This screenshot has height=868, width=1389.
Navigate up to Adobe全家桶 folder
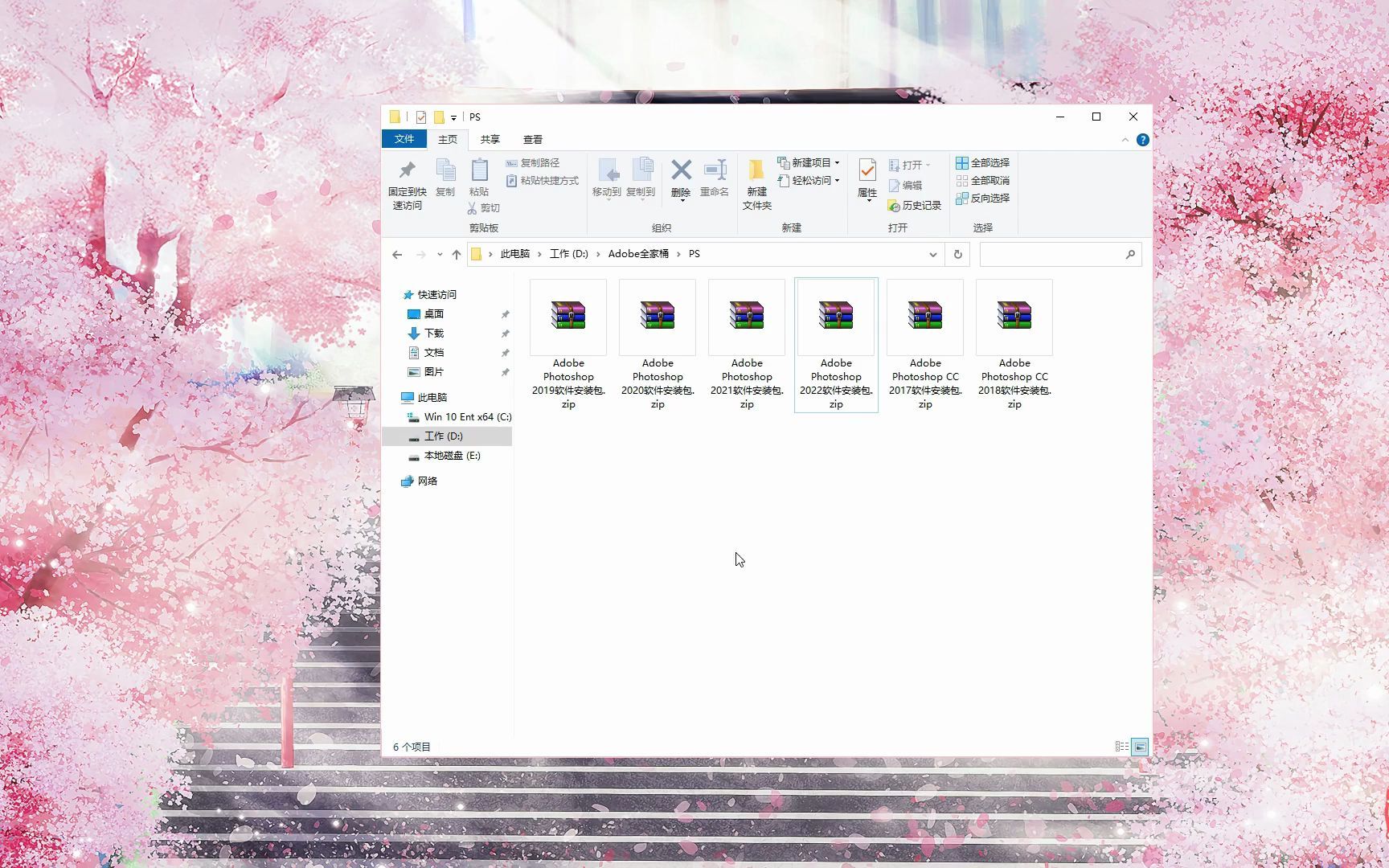(639, 253)
